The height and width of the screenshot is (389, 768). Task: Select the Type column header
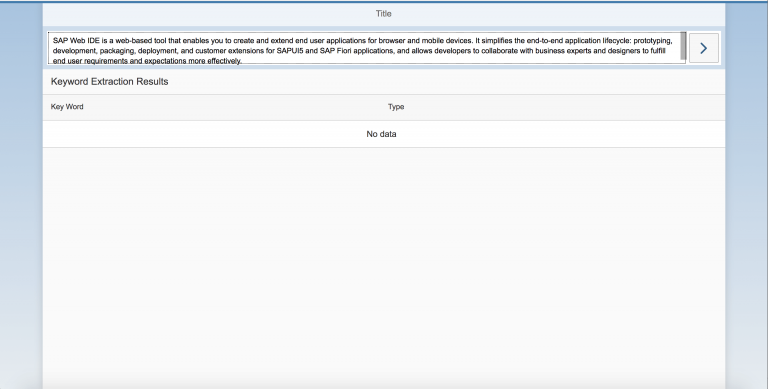pyautogui.click(x=396, y=107)
